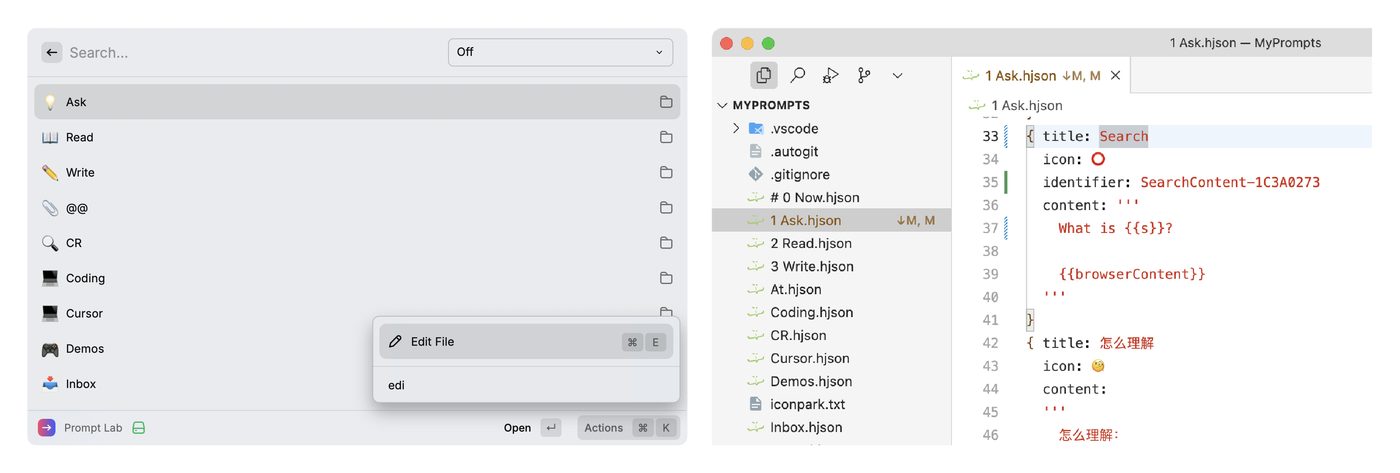Select the Coding prompt row in Raycast
The height and width of the screenshot is (473, 1400).
pyautogui.click(x=357, y=278)
